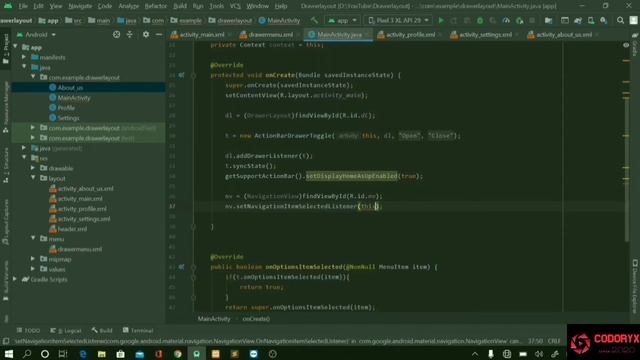The image size is (640, 360).
Task: Open the Terminal tool window button
Action: [x=138, y=330]
